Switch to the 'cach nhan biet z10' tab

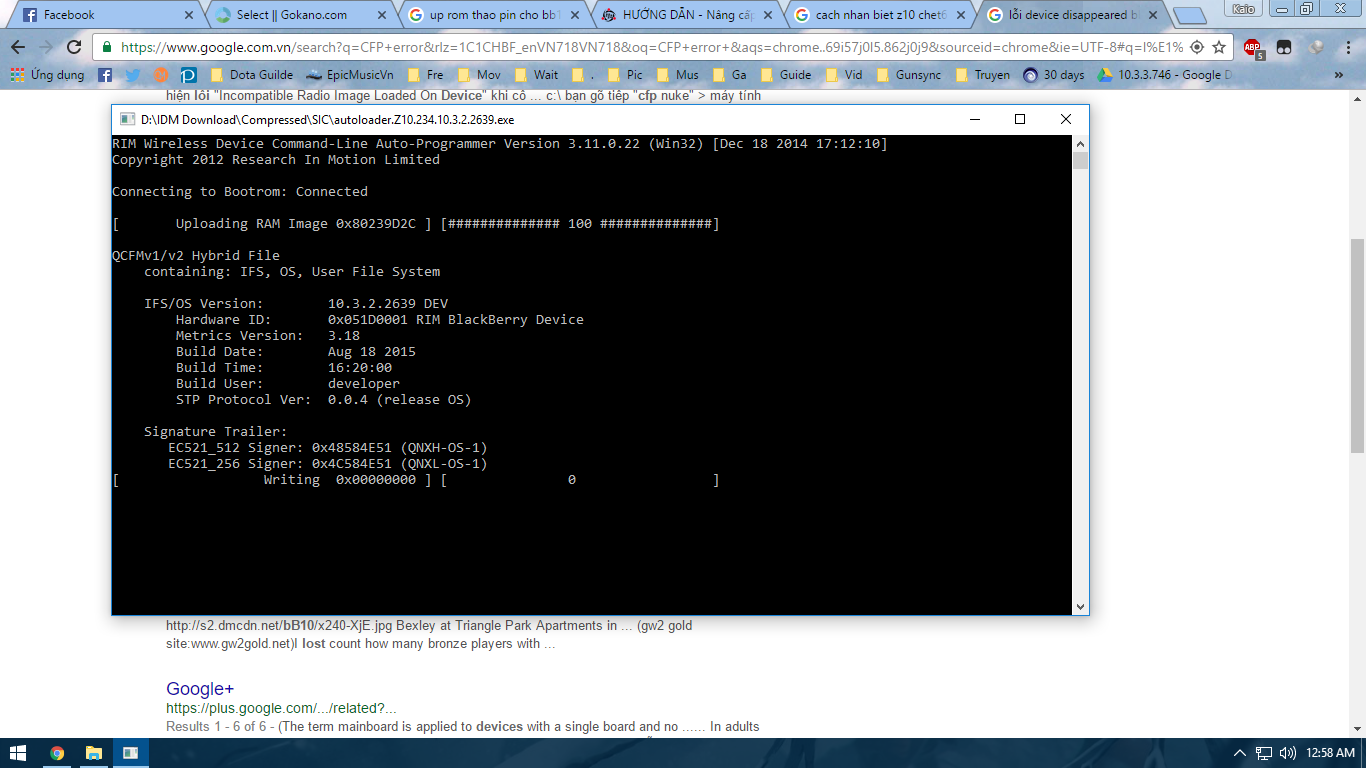[877, 15]
